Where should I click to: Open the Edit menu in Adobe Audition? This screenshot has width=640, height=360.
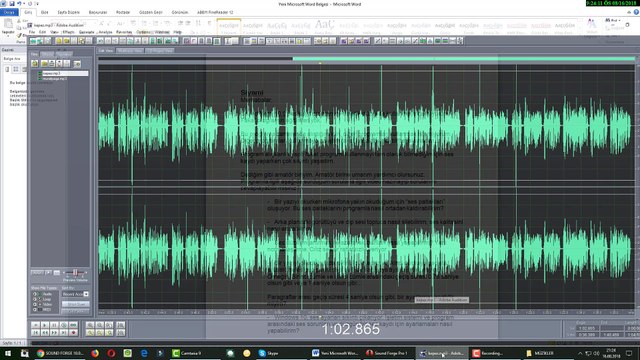coord(42,32)
